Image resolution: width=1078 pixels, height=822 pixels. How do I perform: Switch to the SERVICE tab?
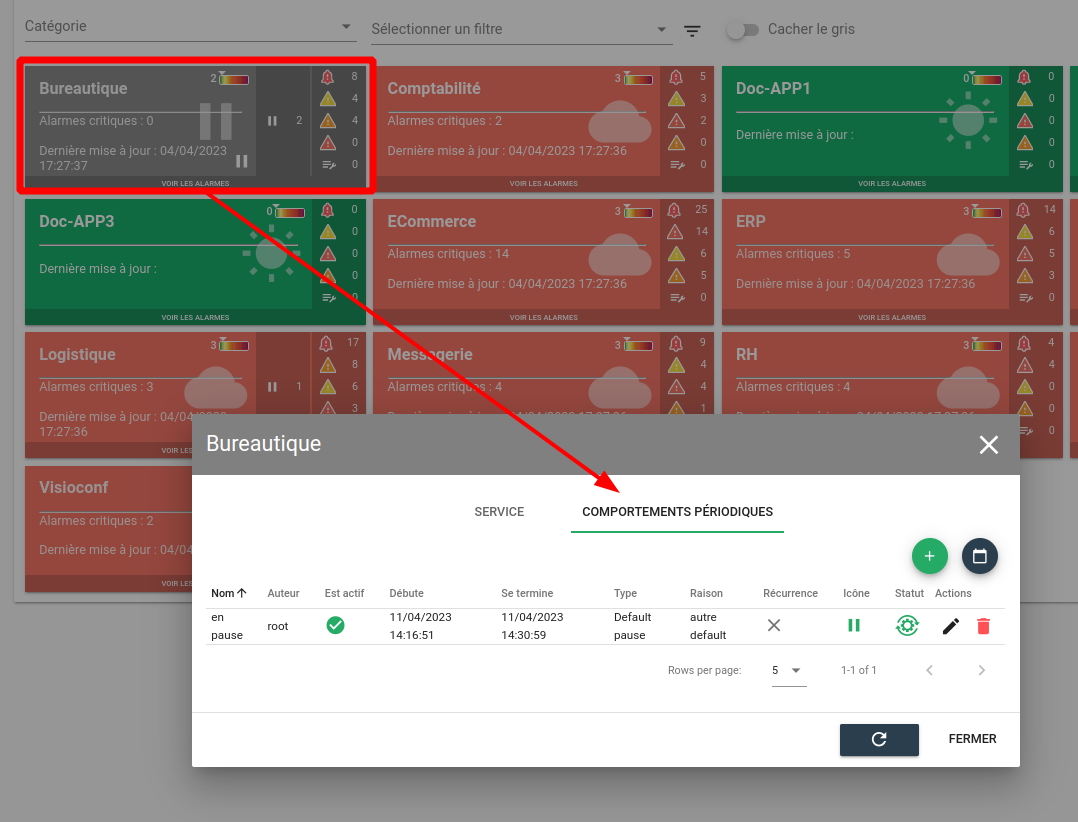[499, 512]
